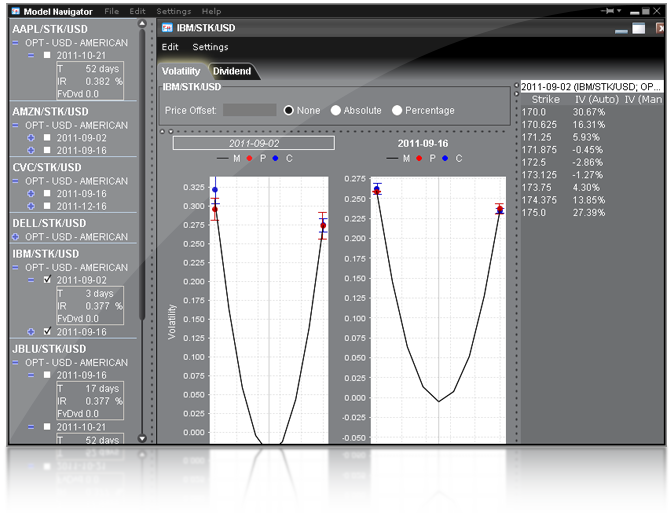
Task: Select the 2011-09-16 chart title
Action: pyautogui.click(x=423, y=144)
